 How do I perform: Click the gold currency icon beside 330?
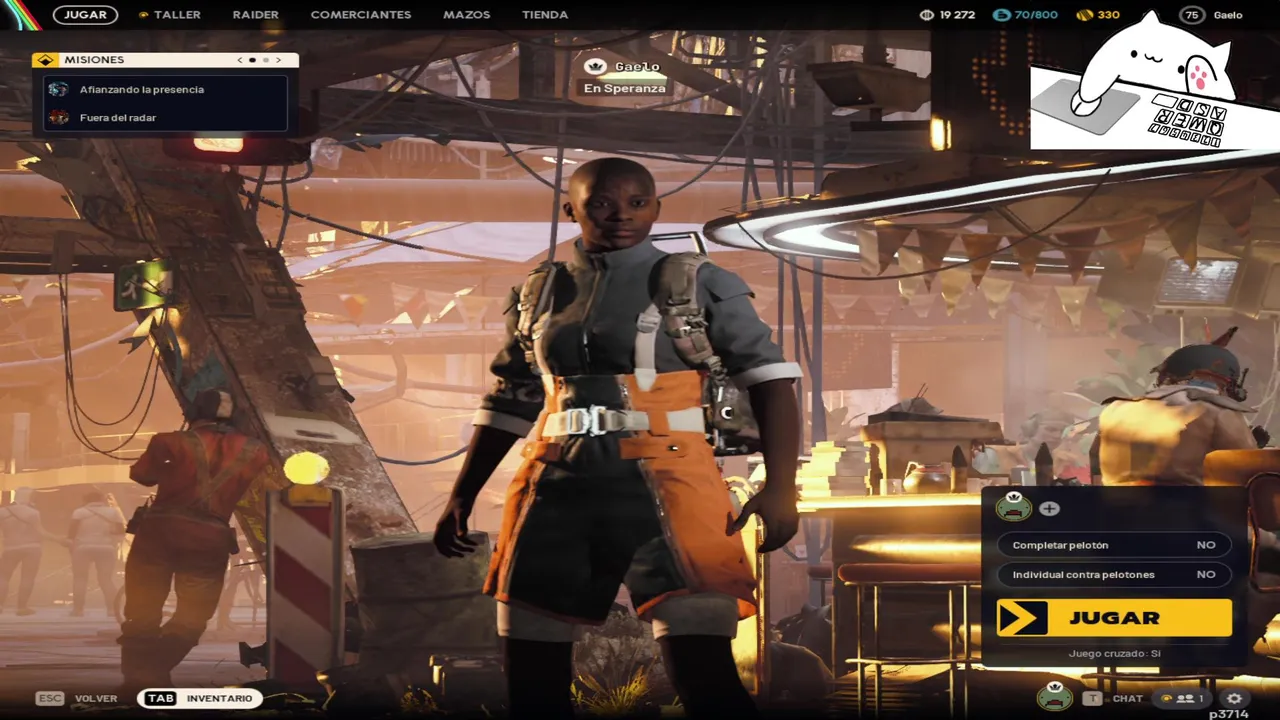[1084, 15]
